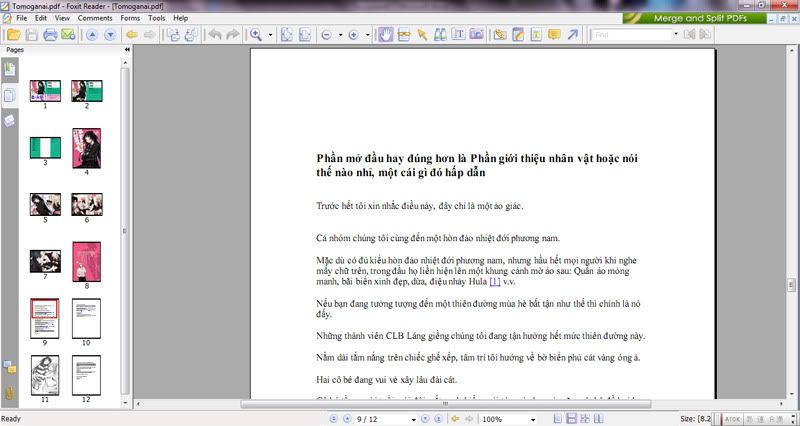This screenshot has width=800, height=426.
Task: Click the document vertical scrollbar handle
Action: (x=791, y=285)
